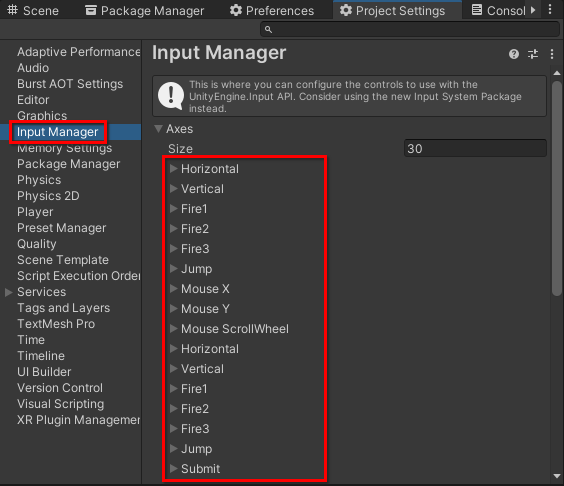
Task: Click the search magnifier icon
Action: click(x=268, y=29)
